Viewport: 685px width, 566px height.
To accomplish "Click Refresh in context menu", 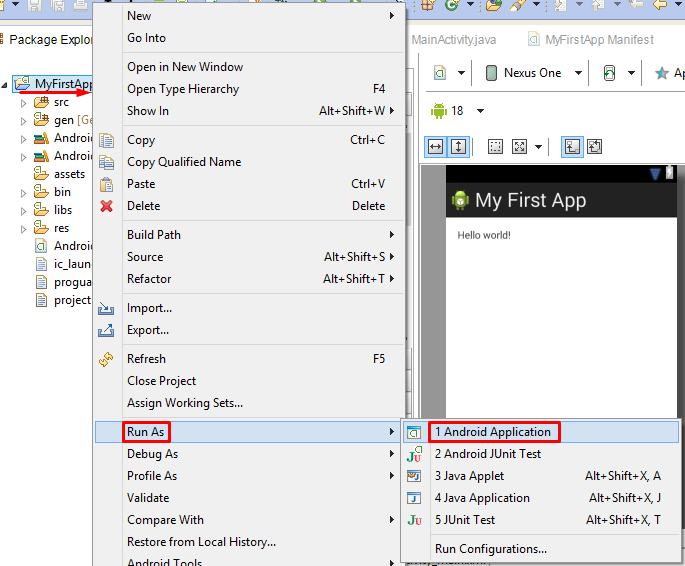I will click(248, 359).
